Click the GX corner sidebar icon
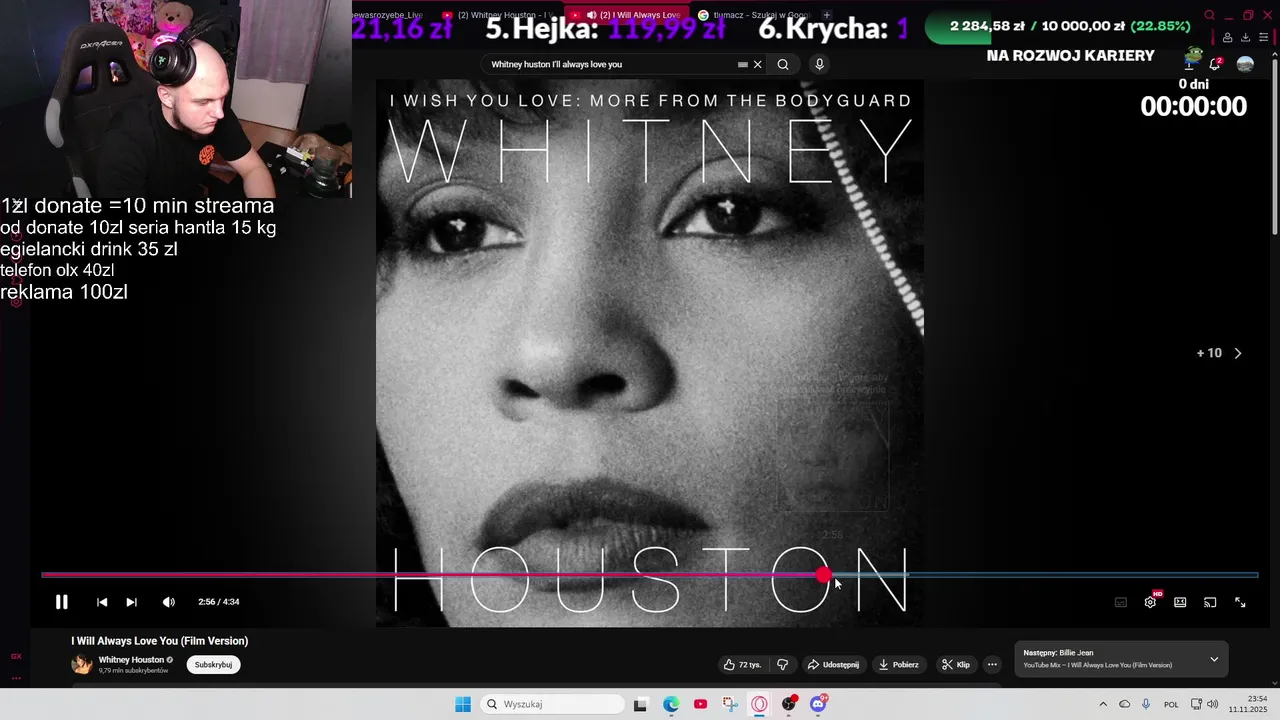 16,656
